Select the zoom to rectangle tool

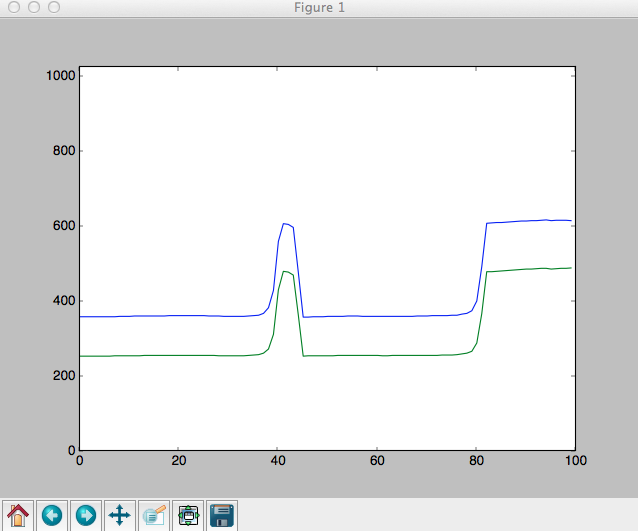pos(154,515)
